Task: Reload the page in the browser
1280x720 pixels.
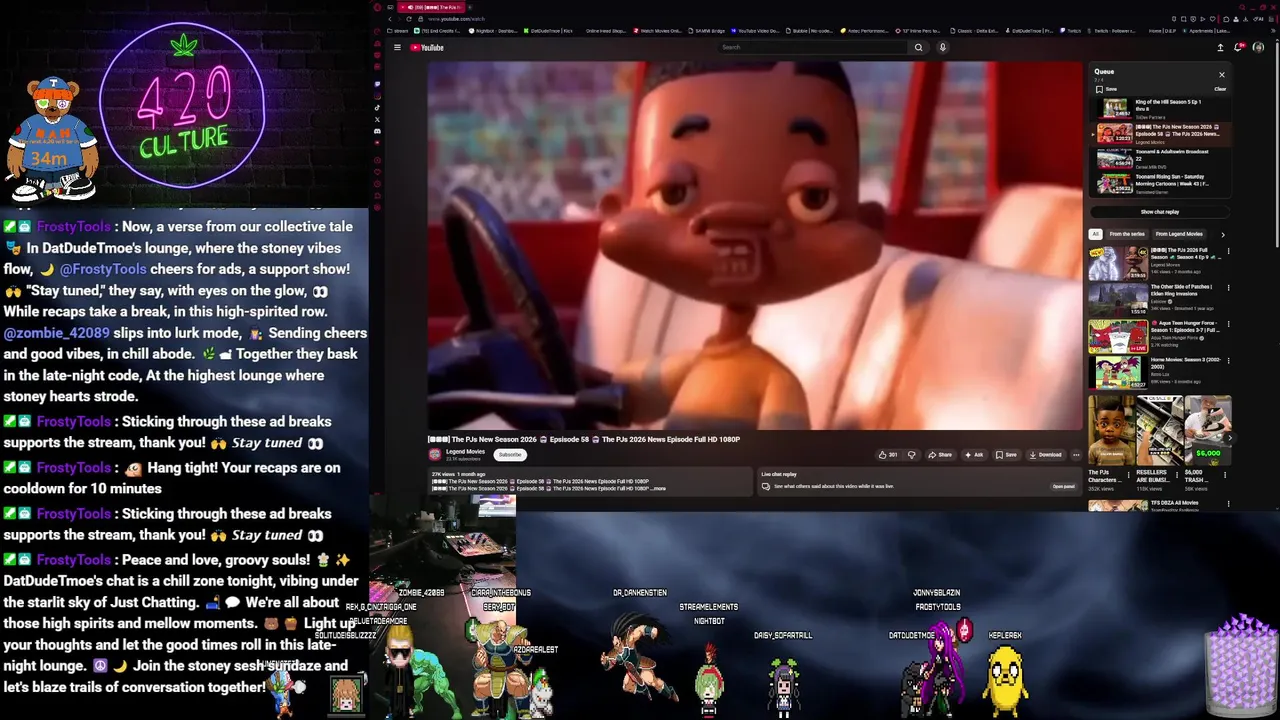Action: (x=408, y=19)
